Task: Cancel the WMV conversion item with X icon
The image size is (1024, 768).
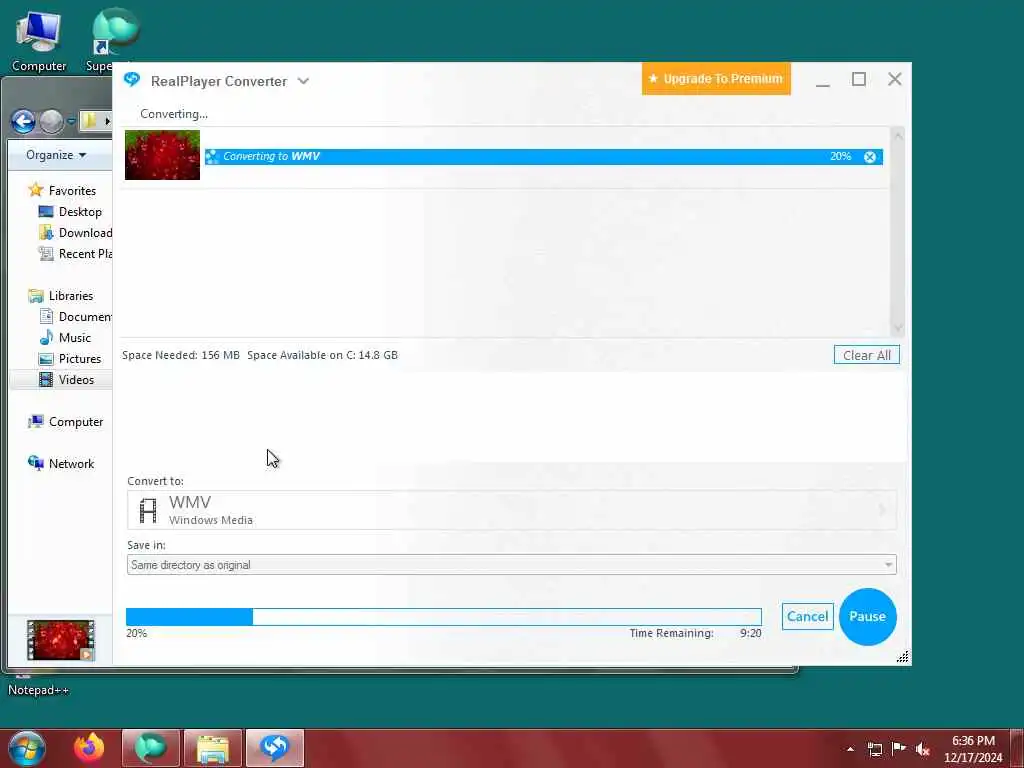Action: coord(870,157)
